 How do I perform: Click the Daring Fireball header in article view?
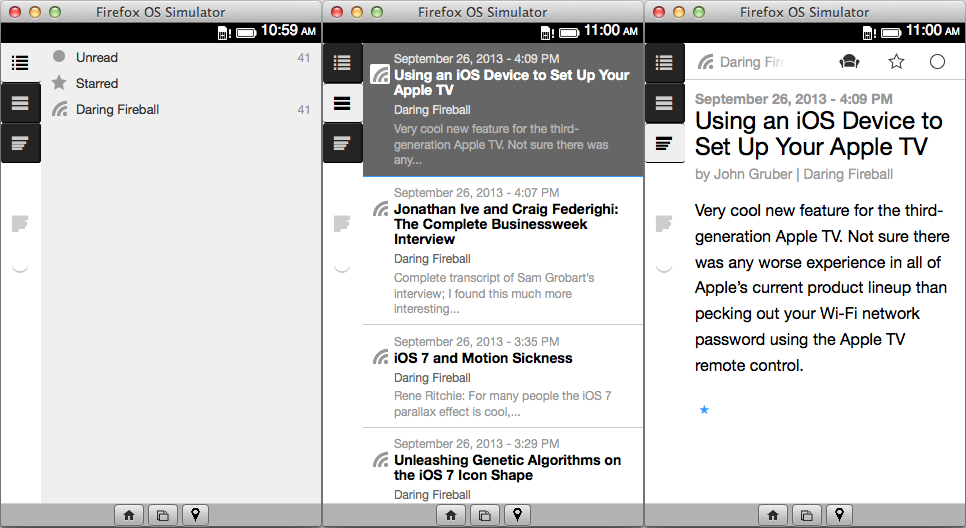point(741,62)
